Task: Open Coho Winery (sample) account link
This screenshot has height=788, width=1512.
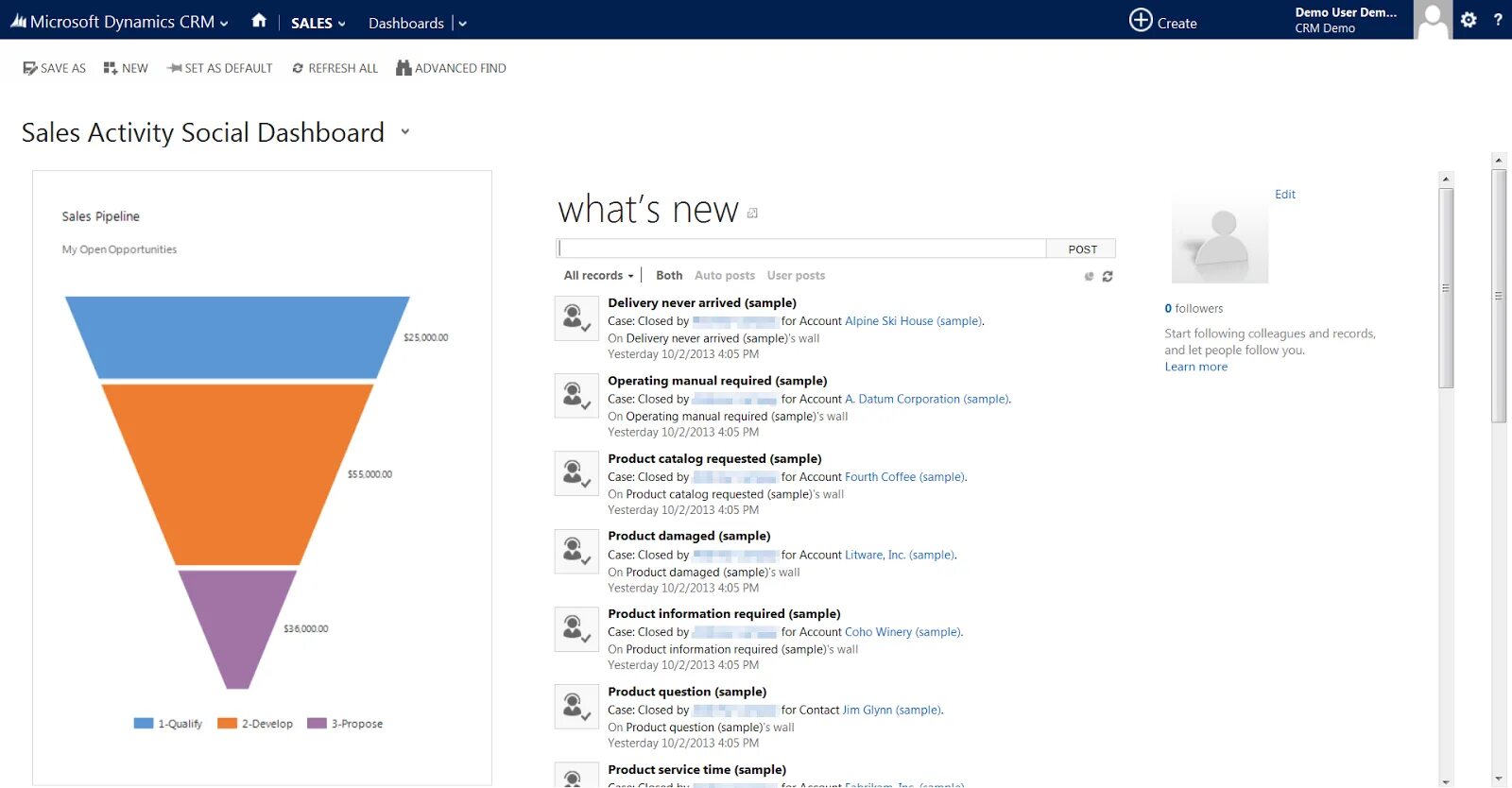Action: (x=902, y=632)
